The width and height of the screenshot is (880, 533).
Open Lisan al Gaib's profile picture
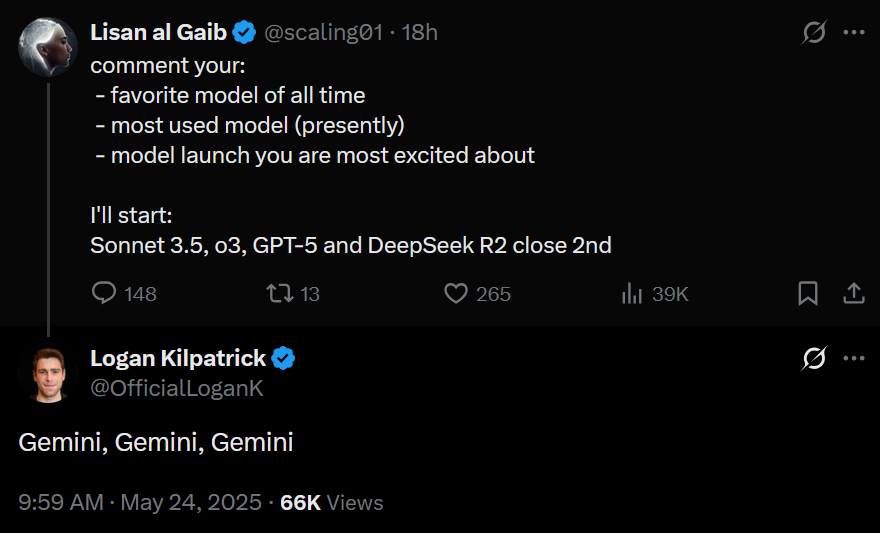point(48,47)
